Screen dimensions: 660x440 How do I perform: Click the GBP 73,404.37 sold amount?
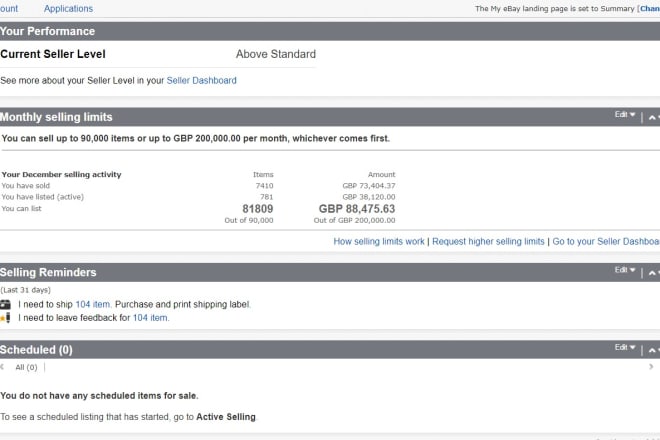[x=369, y=186]
